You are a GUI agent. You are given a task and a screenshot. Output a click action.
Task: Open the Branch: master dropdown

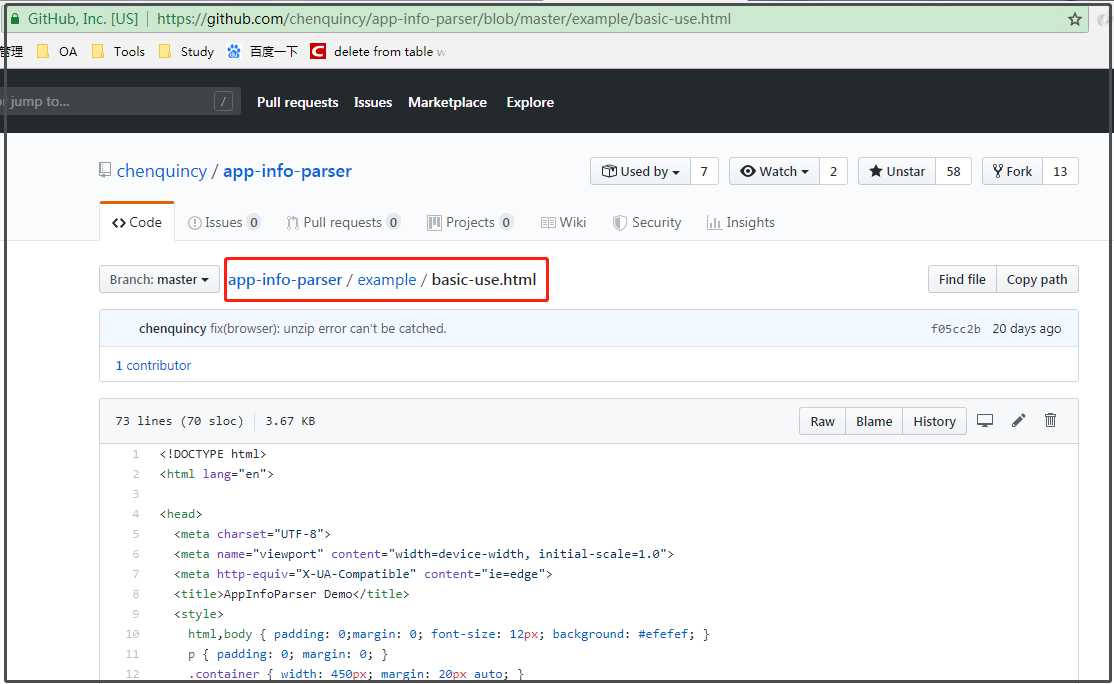(159, 280)
